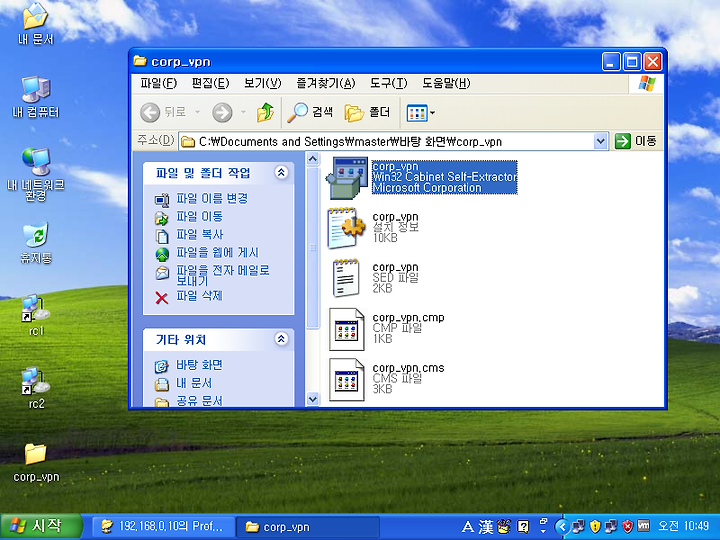Collapse the 파일 및 폴더 작업 panel

[x=281, y=173]
